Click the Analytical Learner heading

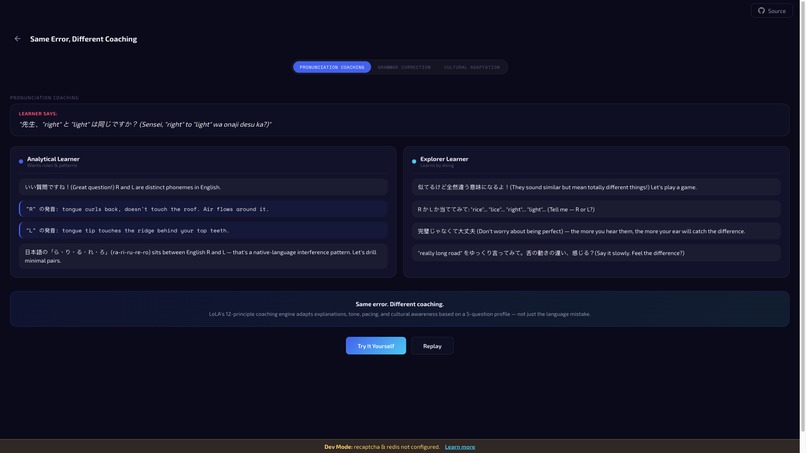[53, 159]
